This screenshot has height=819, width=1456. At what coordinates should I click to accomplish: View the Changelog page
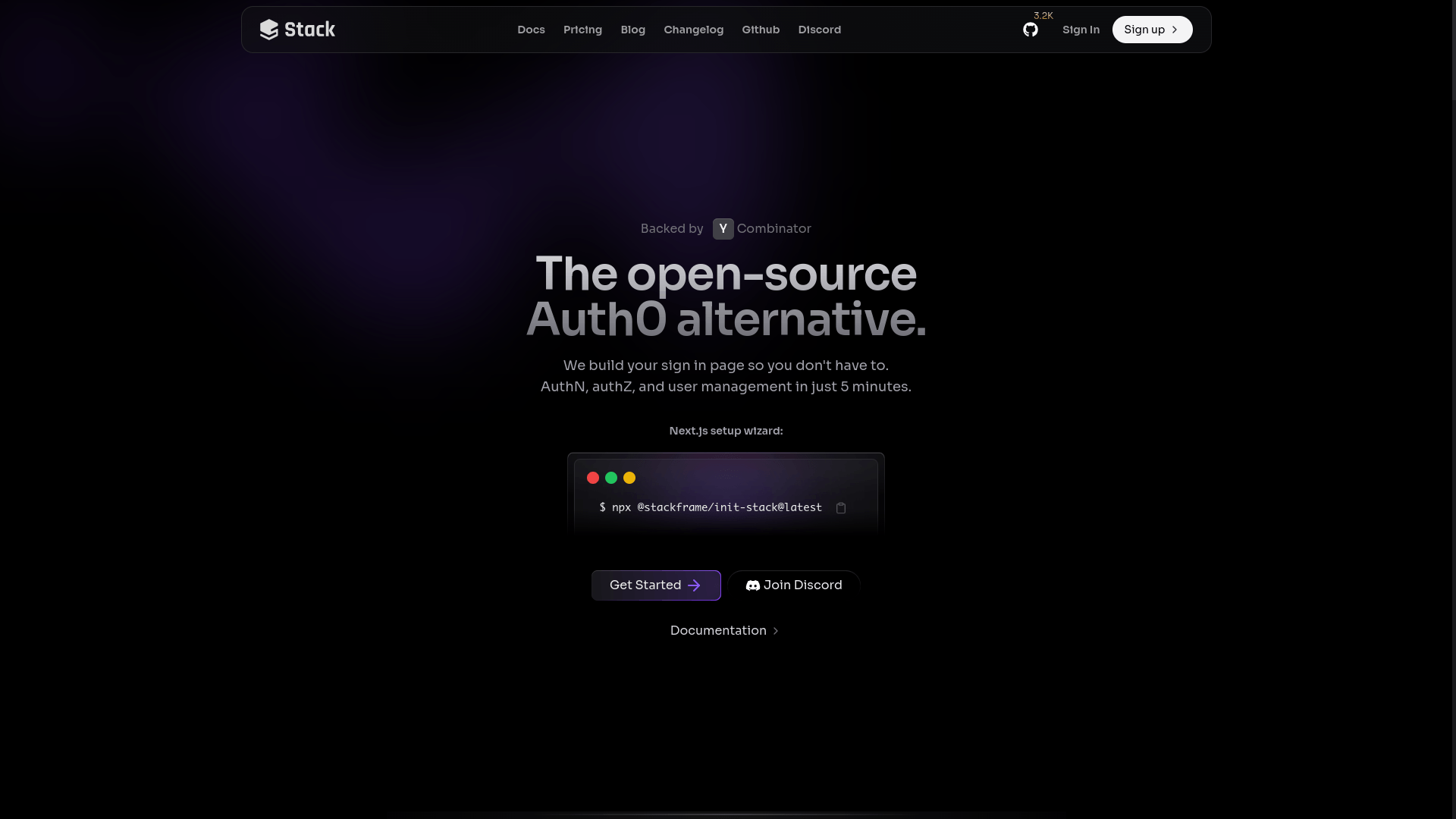click(x=693, y=30)
